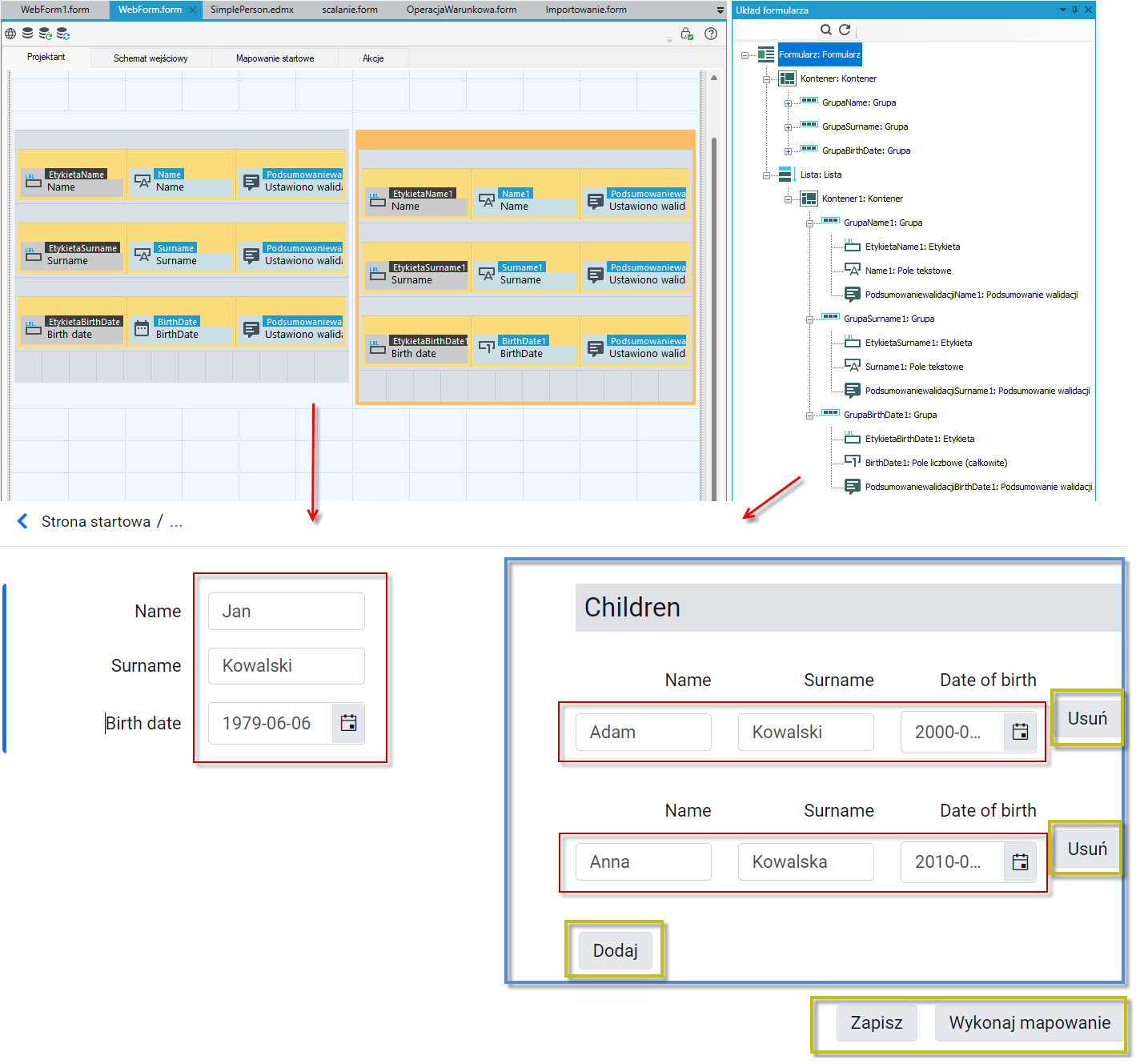Open the document tabs overflow dropdown
The image size is (1144, 1064).
point(720,10)
